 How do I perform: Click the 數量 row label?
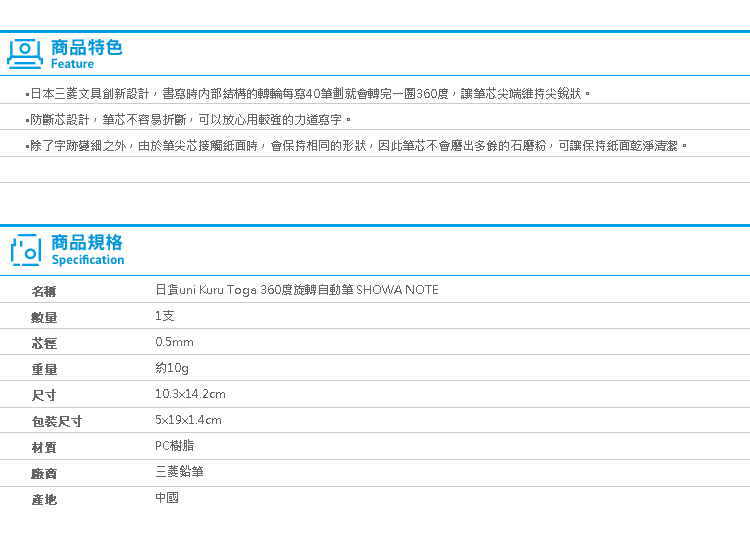point(44,317)
